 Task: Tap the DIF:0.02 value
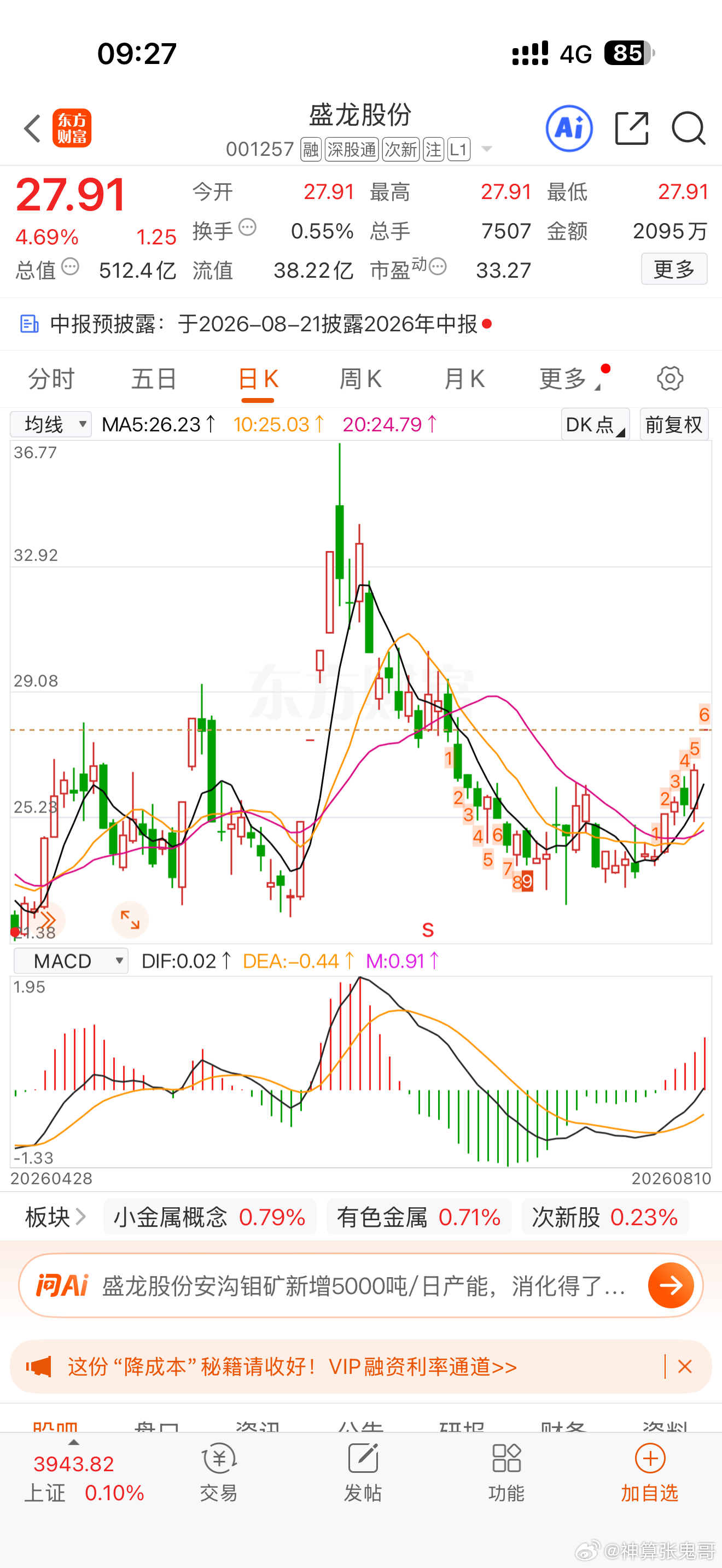click(x=187, y=961)
